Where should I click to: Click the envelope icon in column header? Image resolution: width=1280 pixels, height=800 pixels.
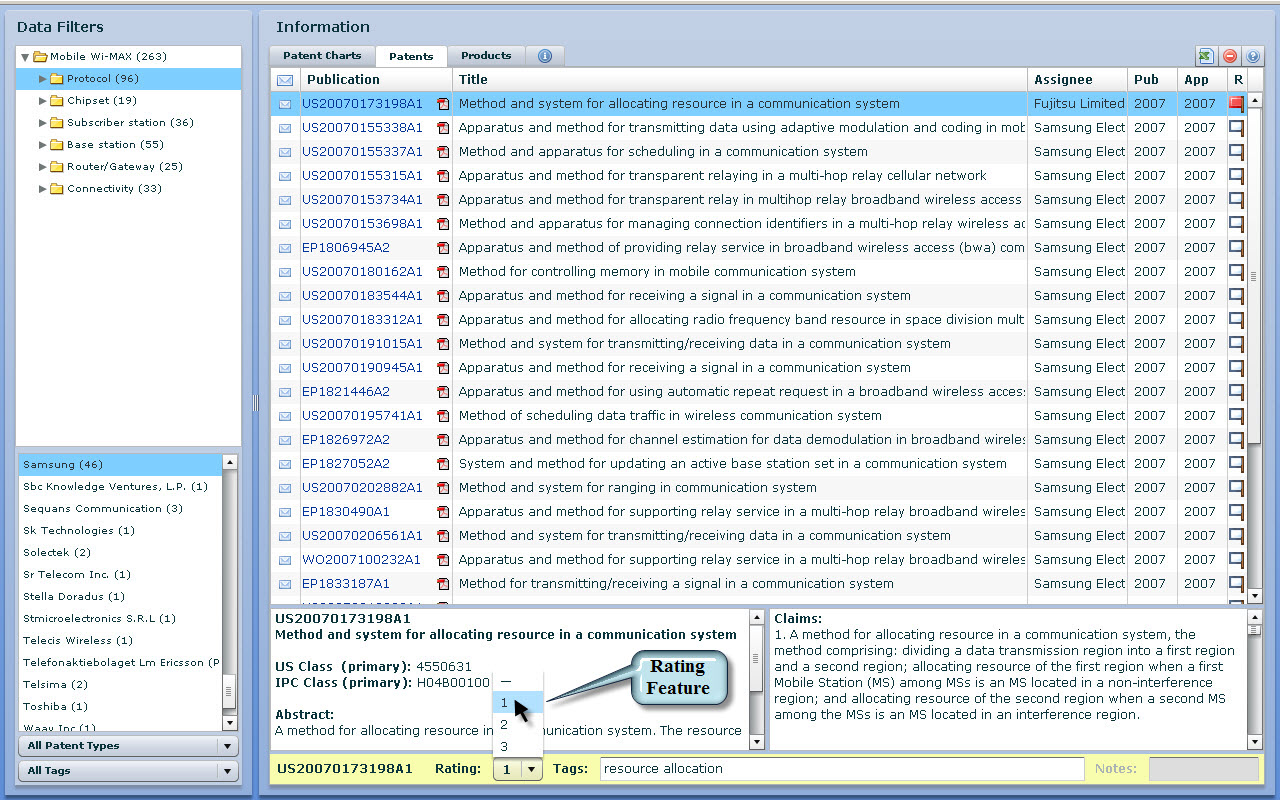click(x=285, y=80)
